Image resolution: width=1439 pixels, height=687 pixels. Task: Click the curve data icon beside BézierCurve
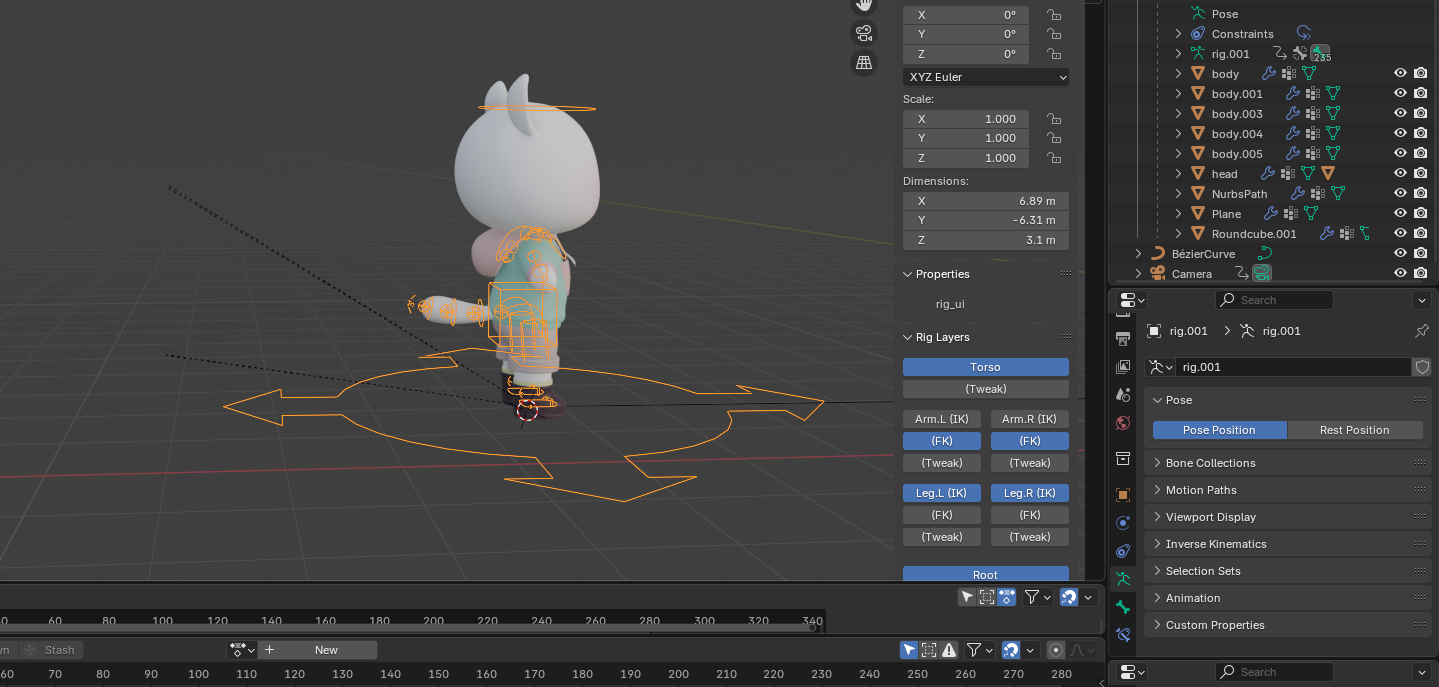(1264, 254)
